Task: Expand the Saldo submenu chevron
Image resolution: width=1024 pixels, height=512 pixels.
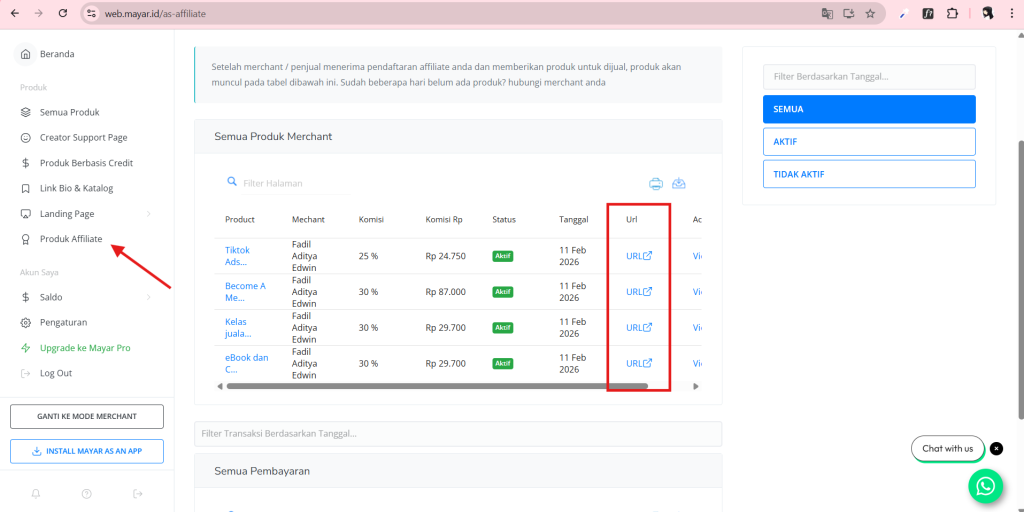Action: (x=149, y=297)
